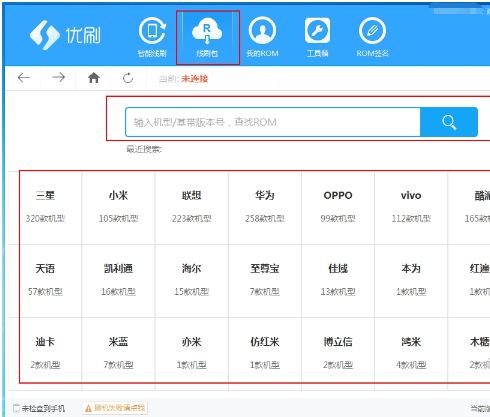Image resolution: width=490 pixels, height=417 pixels.
Task: Click the 木糖 brand tile at right edge
Action: coord(469,354)
